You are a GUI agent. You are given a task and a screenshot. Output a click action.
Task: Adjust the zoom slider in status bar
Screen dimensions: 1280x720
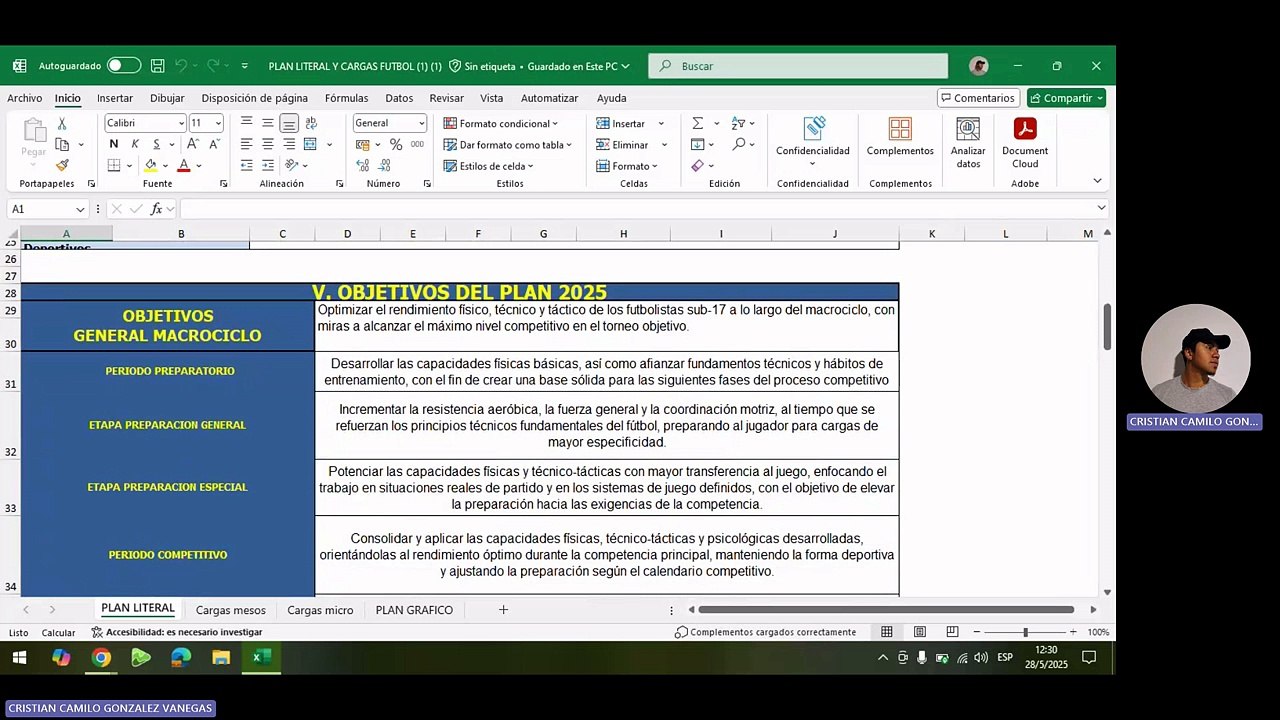click(x=1025, y=632)
